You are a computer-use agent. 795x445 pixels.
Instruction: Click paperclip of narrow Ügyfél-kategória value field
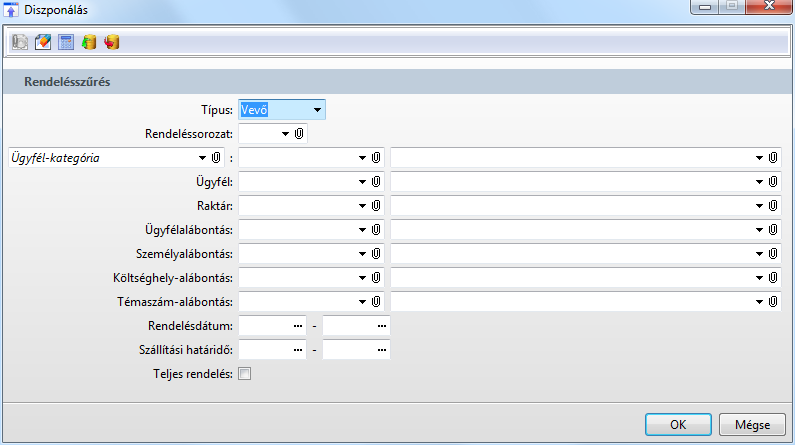[376, 158]
